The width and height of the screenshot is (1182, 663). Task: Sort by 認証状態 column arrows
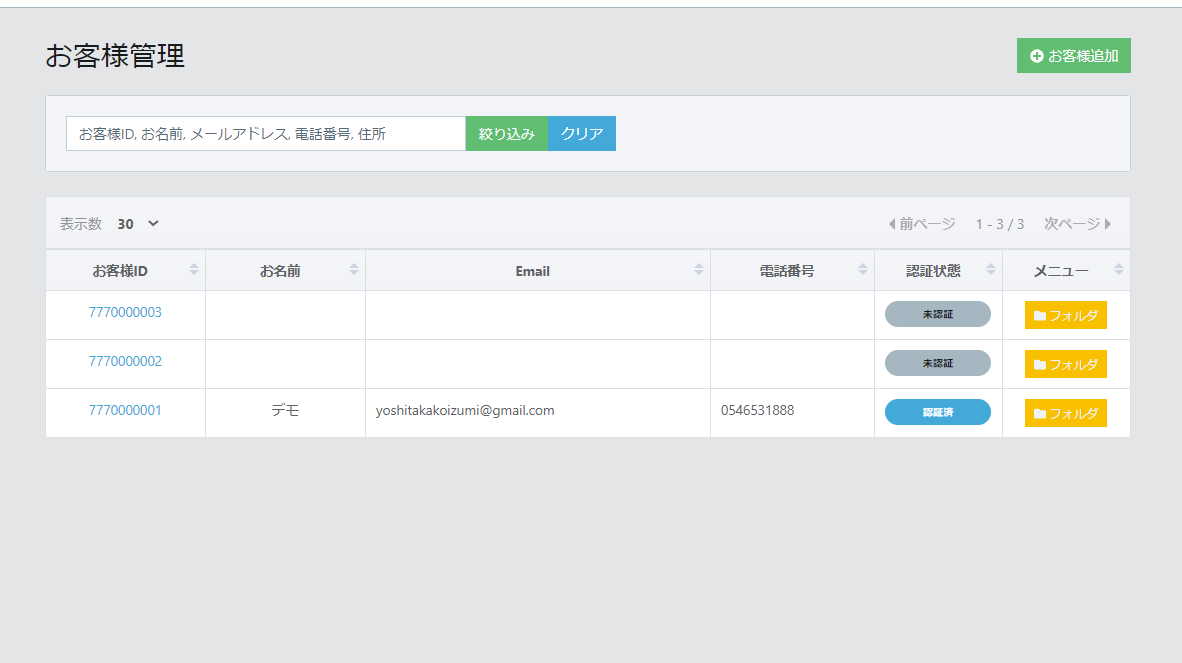[991, 270]
